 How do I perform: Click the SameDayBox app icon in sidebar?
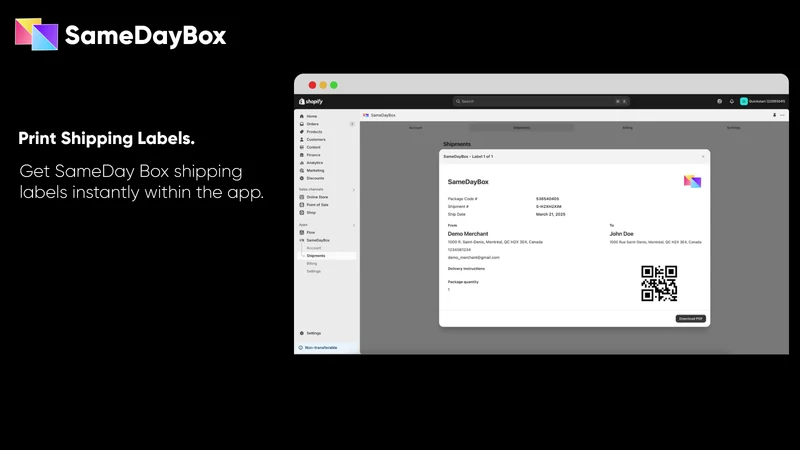point(302,240)
